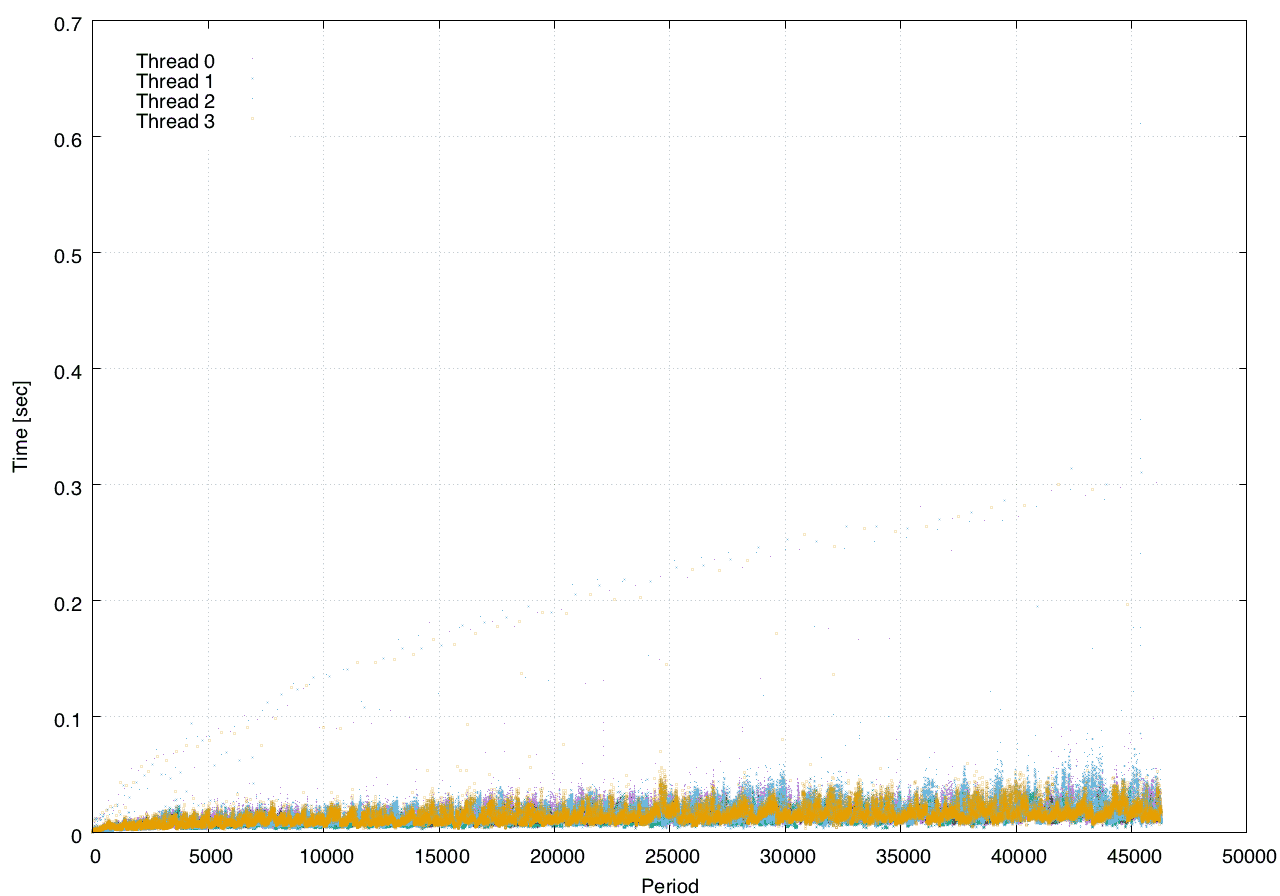
Task: Select the Thread 1 legend label
Action: (175, 81)
